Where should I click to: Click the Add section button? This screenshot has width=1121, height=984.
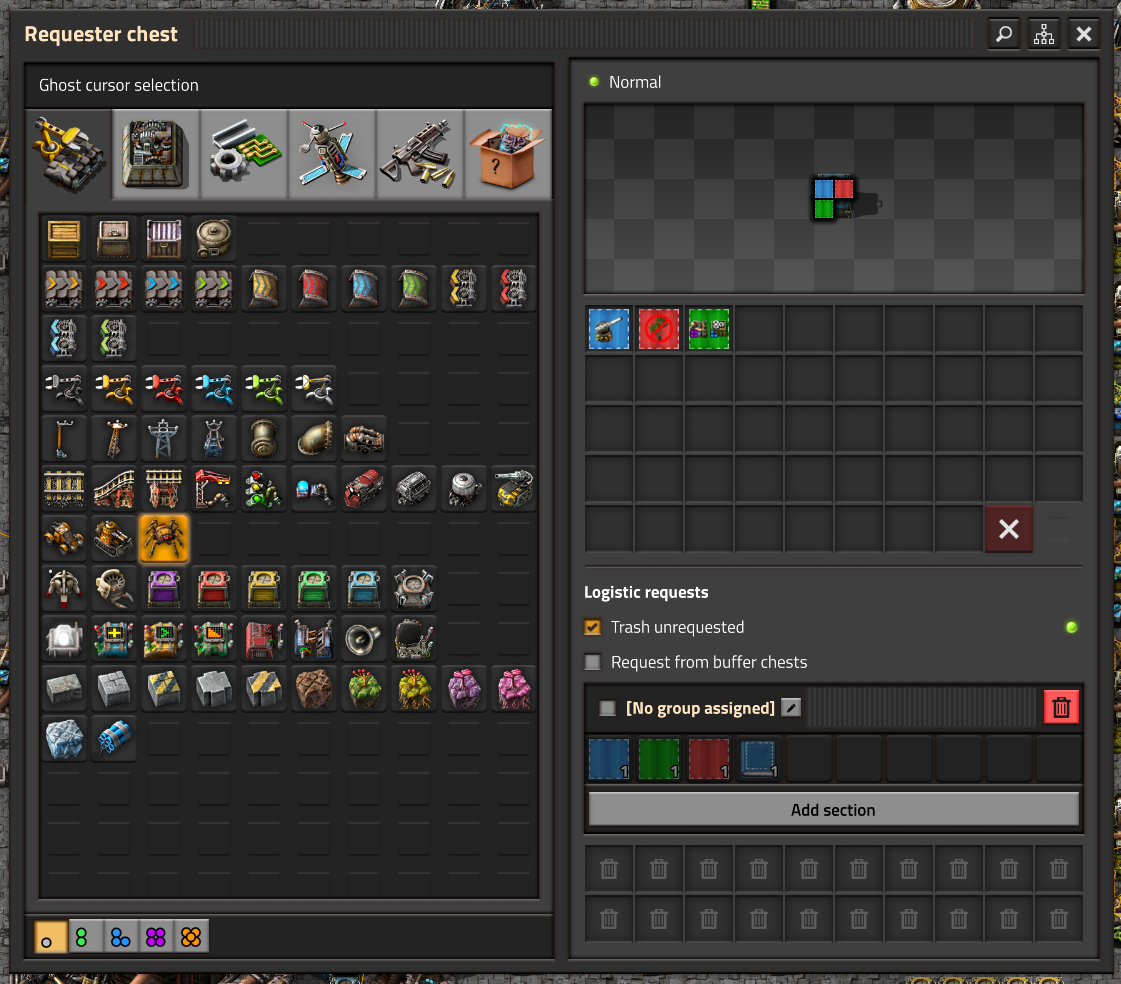(x=833, y=810)
